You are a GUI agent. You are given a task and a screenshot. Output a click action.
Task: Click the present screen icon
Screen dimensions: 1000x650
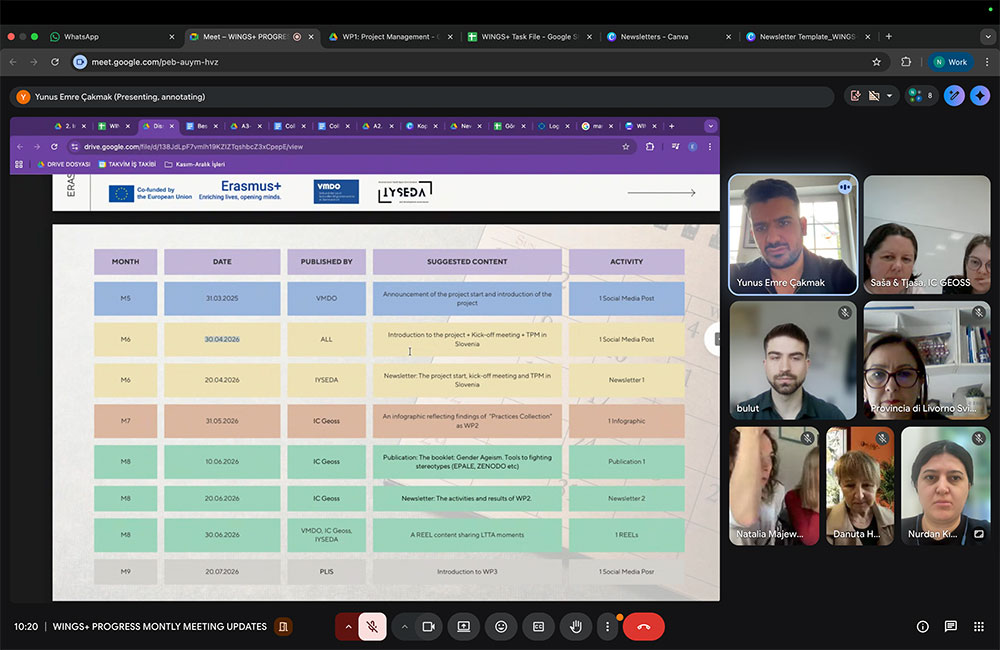pyautogui.click(x=464, y=627)
